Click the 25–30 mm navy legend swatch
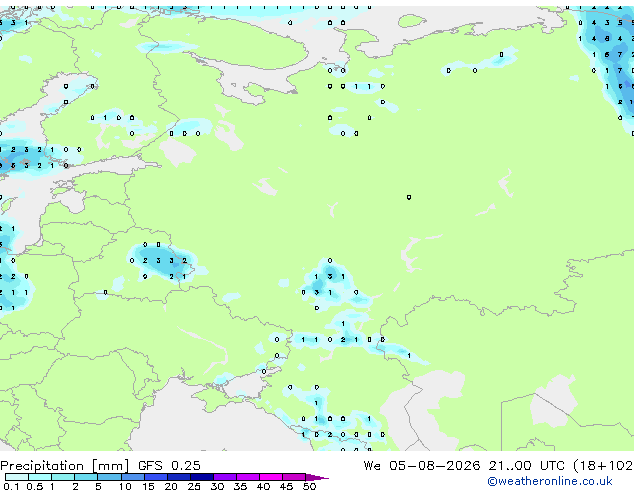The width and height of the screenshot is (634, 490). coord(201,477)
